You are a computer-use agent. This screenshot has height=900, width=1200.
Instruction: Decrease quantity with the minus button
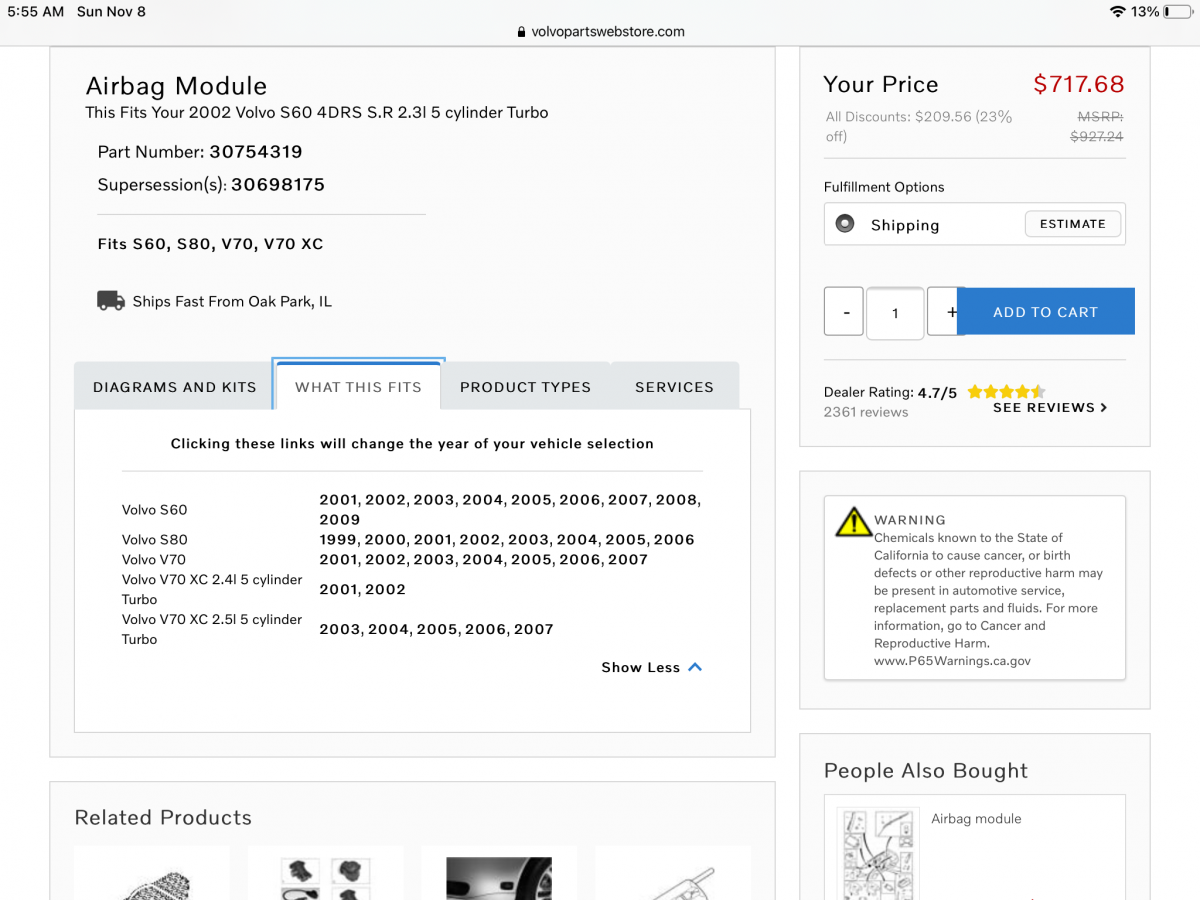[846, 312]
